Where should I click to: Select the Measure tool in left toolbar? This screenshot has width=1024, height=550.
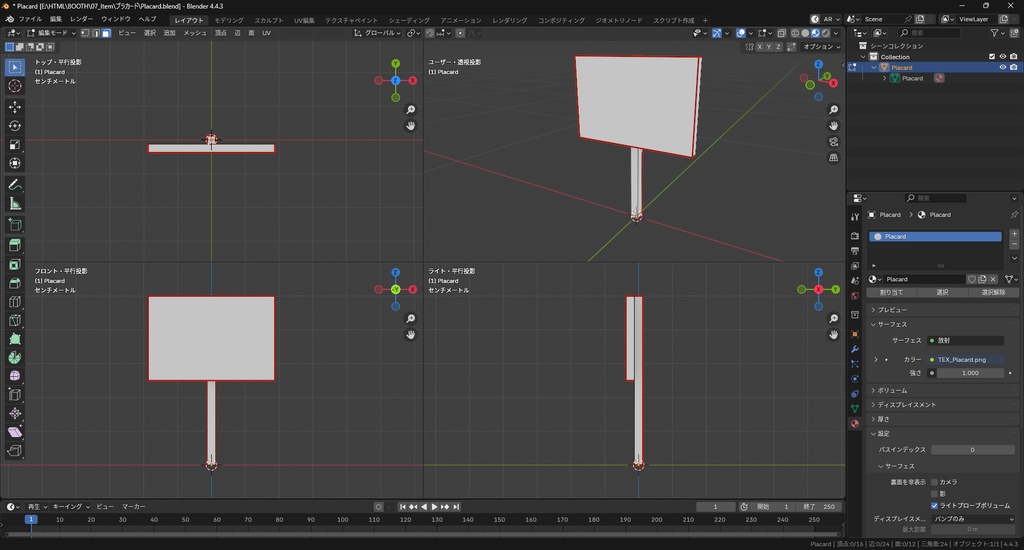click(x=15, y=203)
